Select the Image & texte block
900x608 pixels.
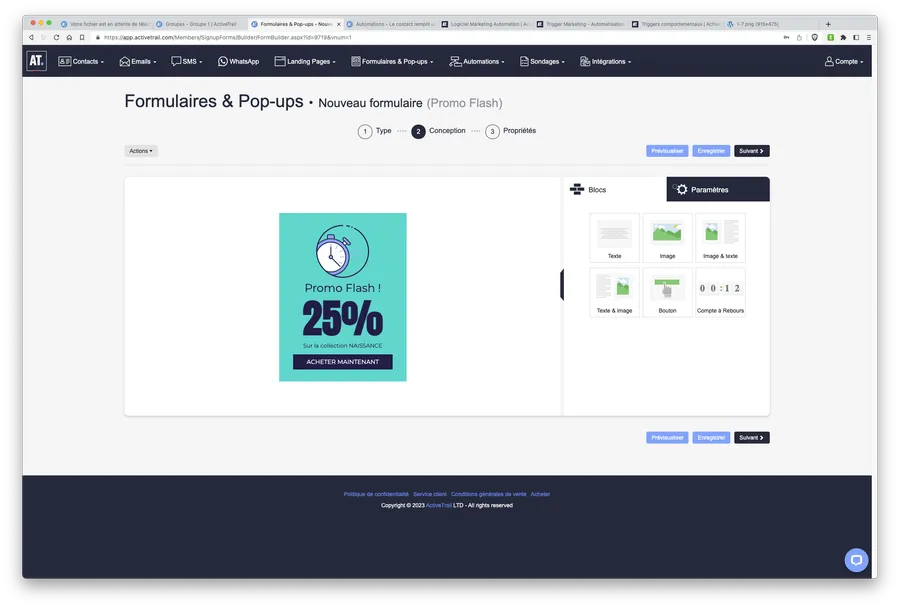720,238
